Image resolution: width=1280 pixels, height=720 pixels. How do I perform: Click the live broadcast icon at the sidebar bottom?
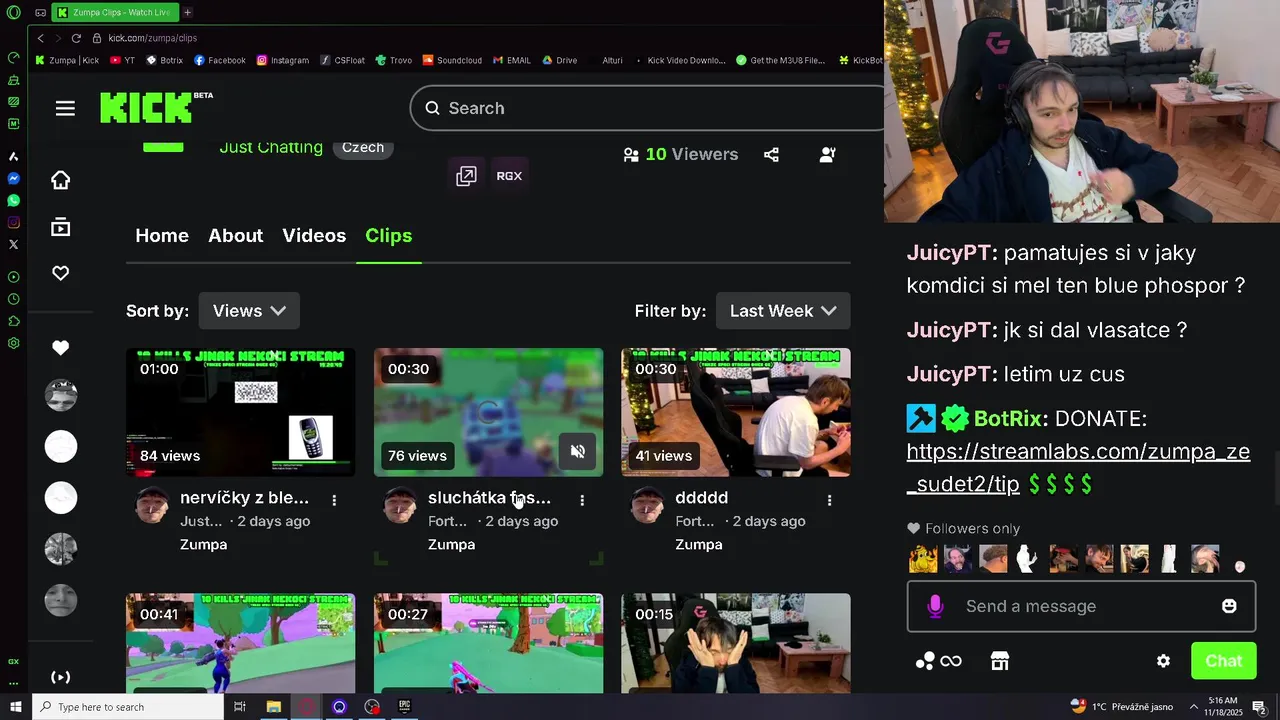tap(61, 677)
